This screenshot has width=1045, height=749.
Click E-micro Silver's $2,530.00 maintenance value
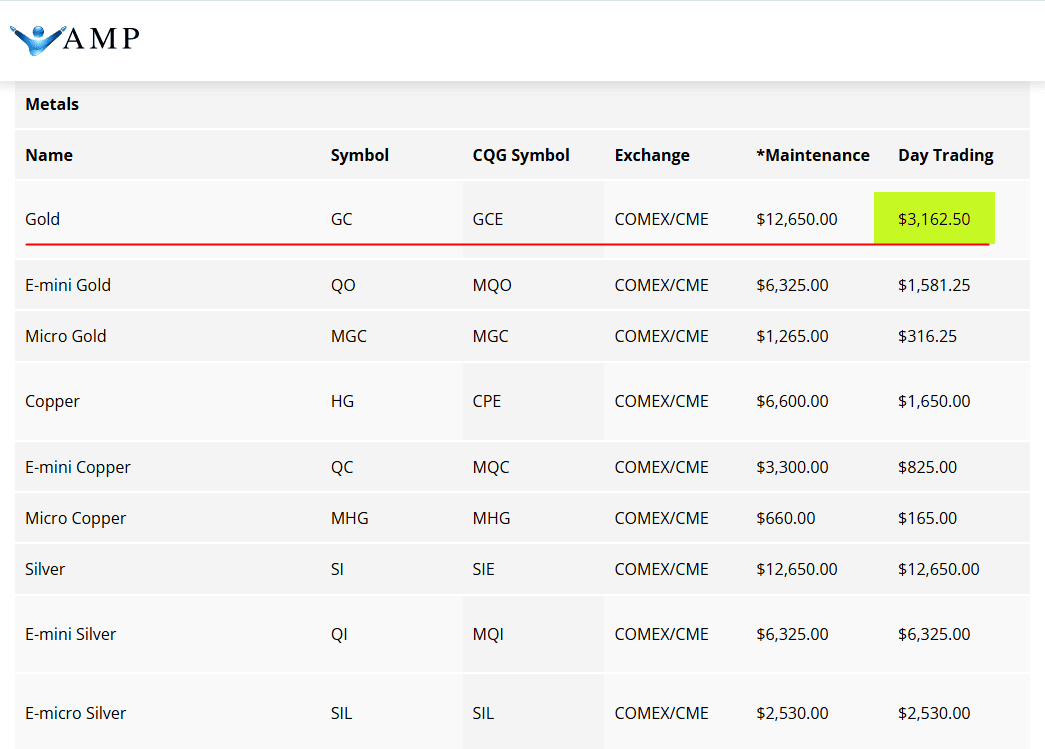click(x=792, y=714)
